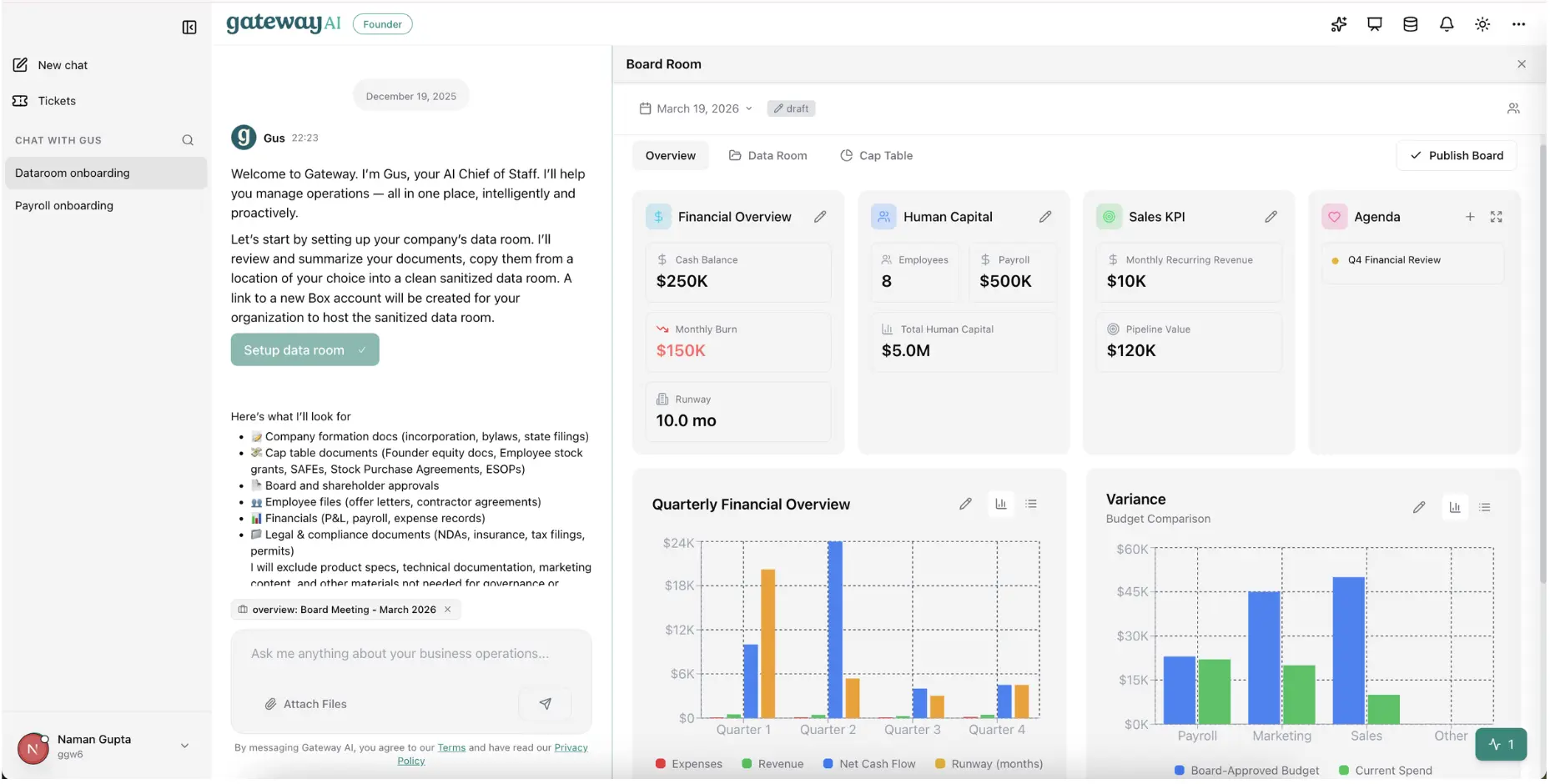The image size is (1550, 784).
Task: Collapse the sidebar with panel toggle icon
Action: pos(189,28)
